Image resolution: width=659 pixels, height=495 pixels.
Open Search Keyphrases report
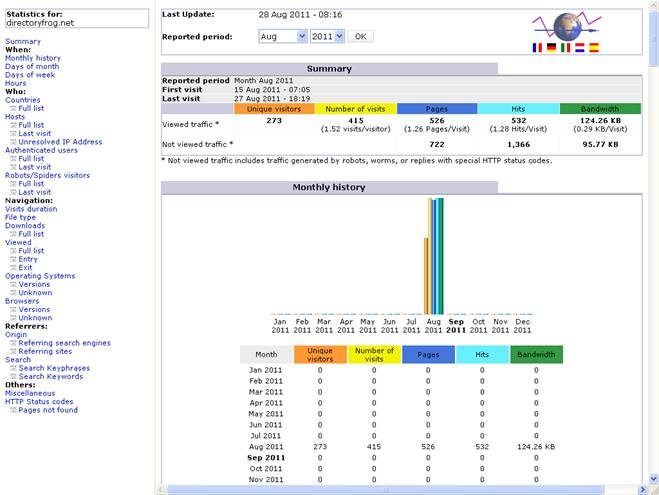(x=53, y=368)
